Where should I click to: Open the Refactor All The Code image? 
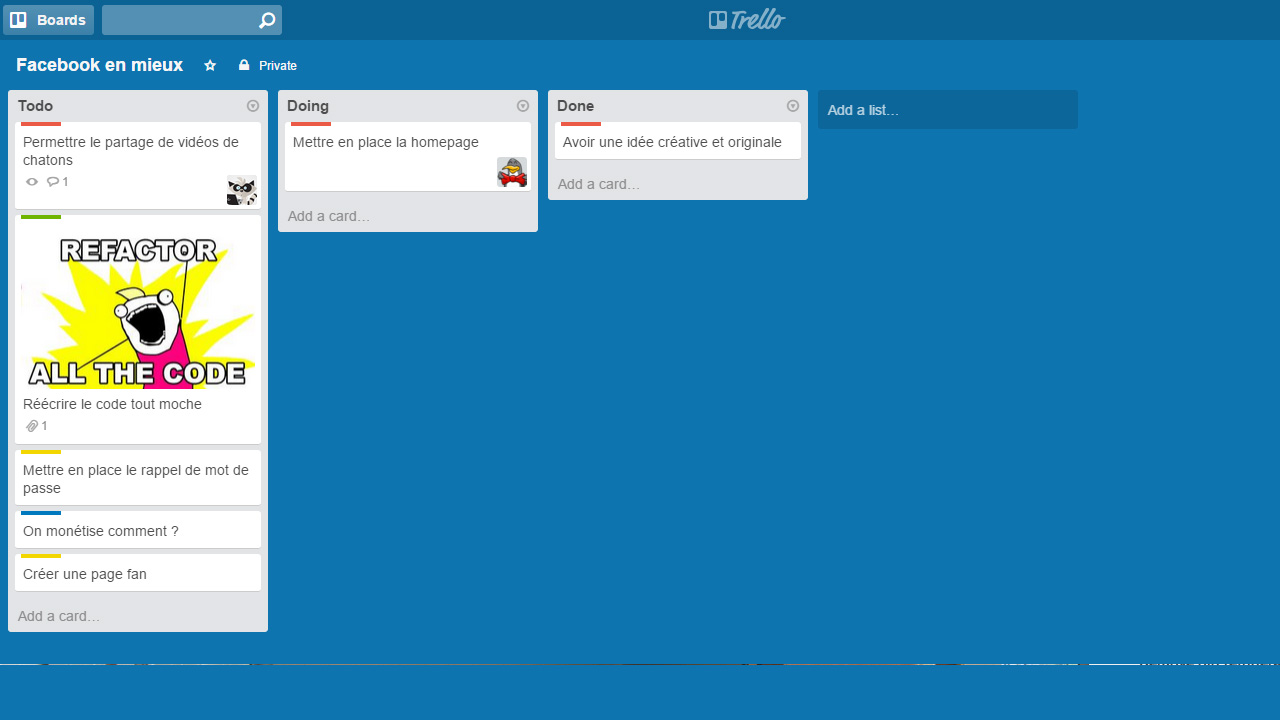pyautogui.click(x=138, y=312)
